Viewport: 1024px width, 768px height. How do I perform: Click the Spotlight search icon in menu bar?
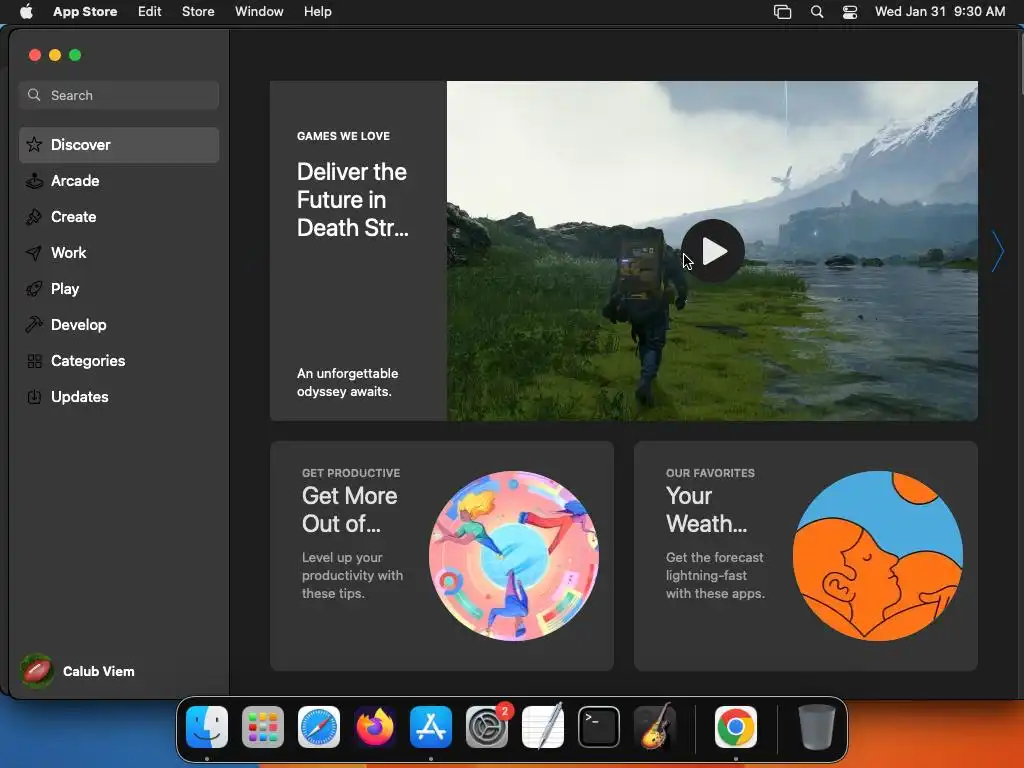coord(817,12)
